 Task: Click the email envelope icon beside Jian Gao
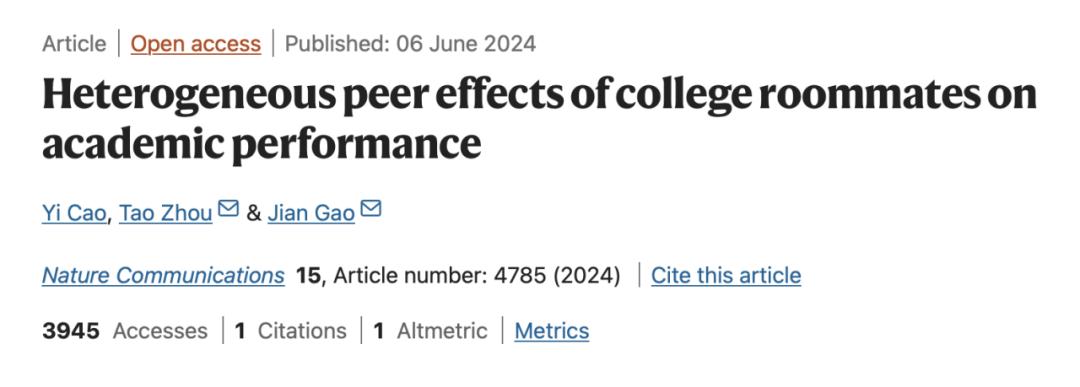click(371, 208)
